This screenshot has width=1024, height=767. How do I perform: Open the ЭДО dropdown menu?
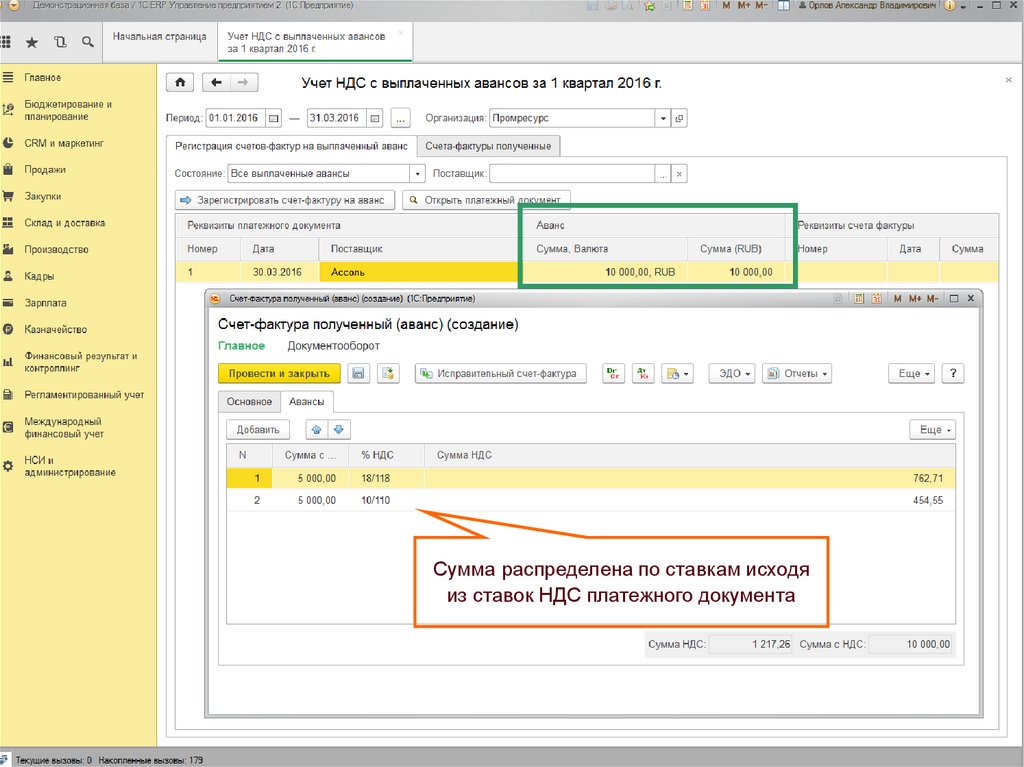731,373
